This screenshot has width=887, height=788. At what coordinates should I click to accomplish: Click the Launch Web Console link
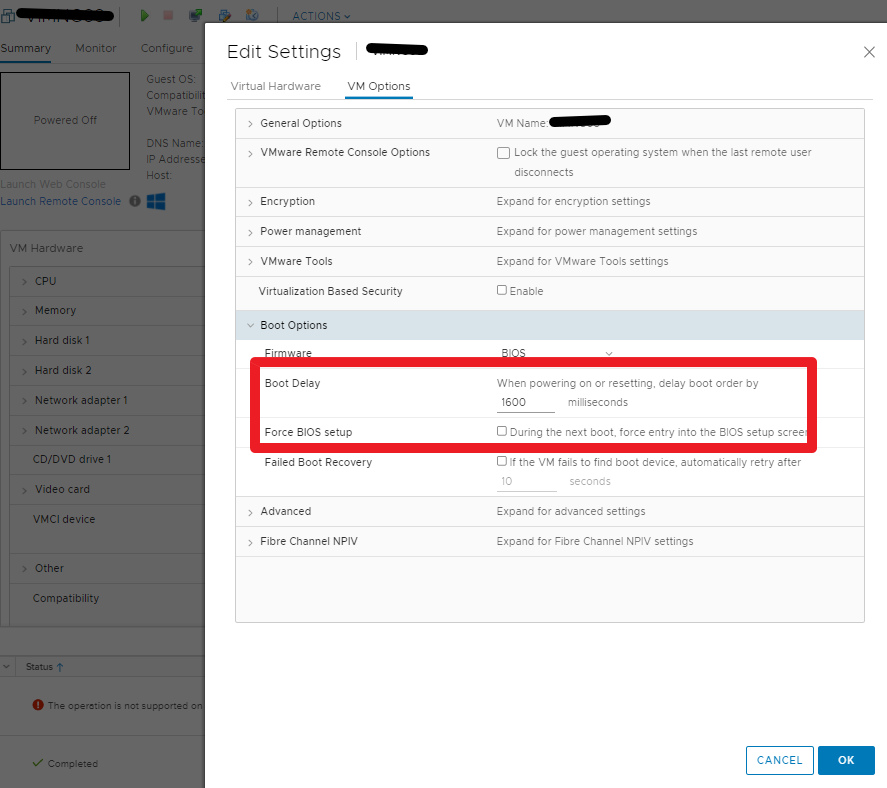(x=53, y=184)
